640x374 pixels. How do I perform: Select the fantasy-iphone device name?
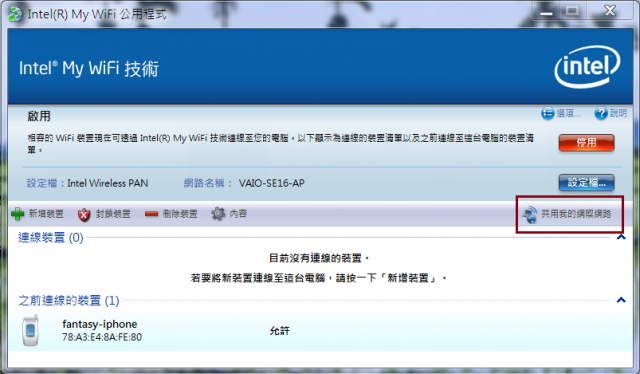pos(100,324)
